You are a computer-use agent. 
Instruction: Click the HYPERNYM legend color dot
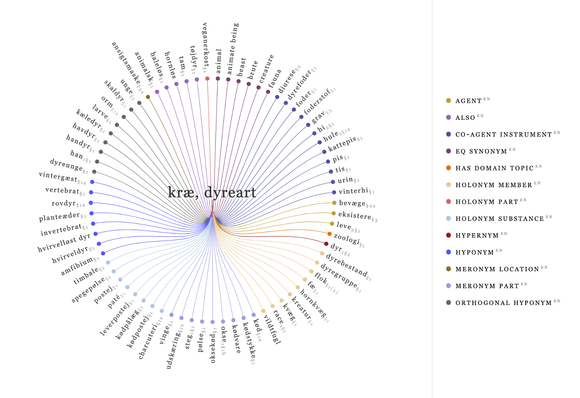click(x=449, y=235)
